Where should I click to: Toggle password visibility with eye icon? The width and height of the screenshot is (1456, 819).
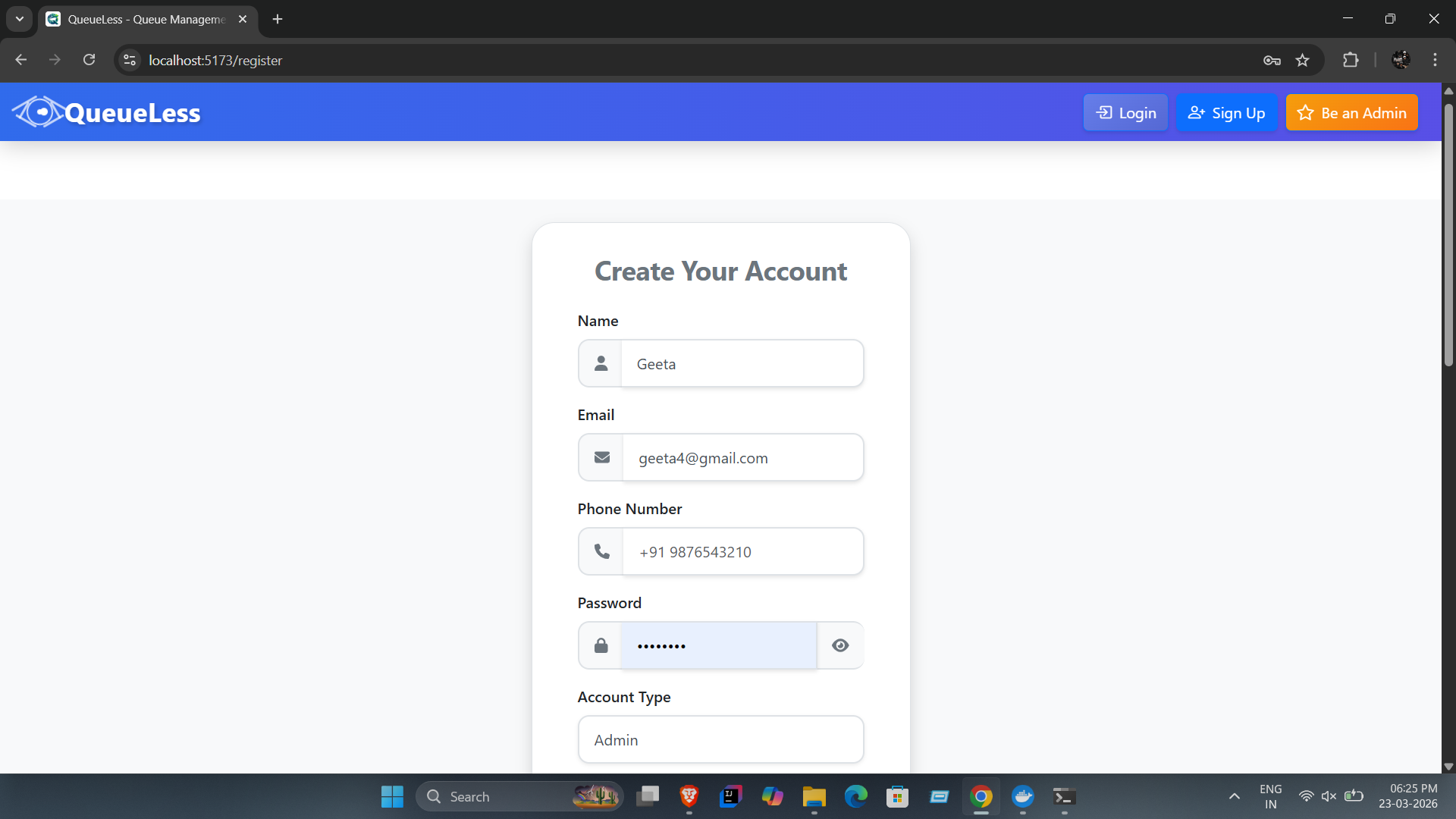[840, 645]
